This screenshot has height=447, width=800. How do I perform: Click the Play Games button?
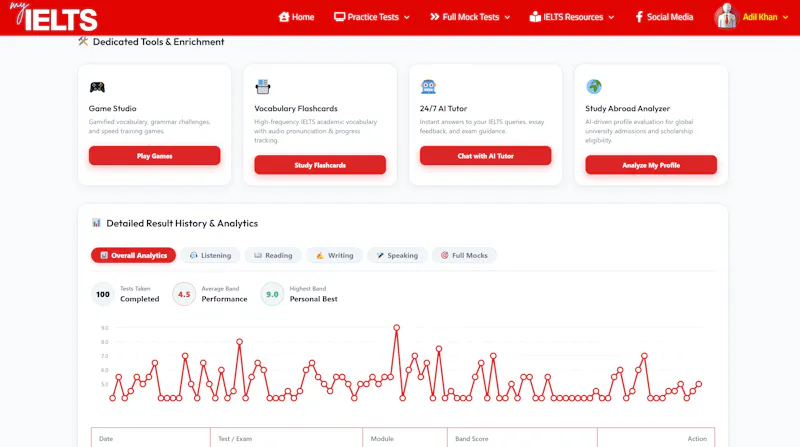coord(155,156)
